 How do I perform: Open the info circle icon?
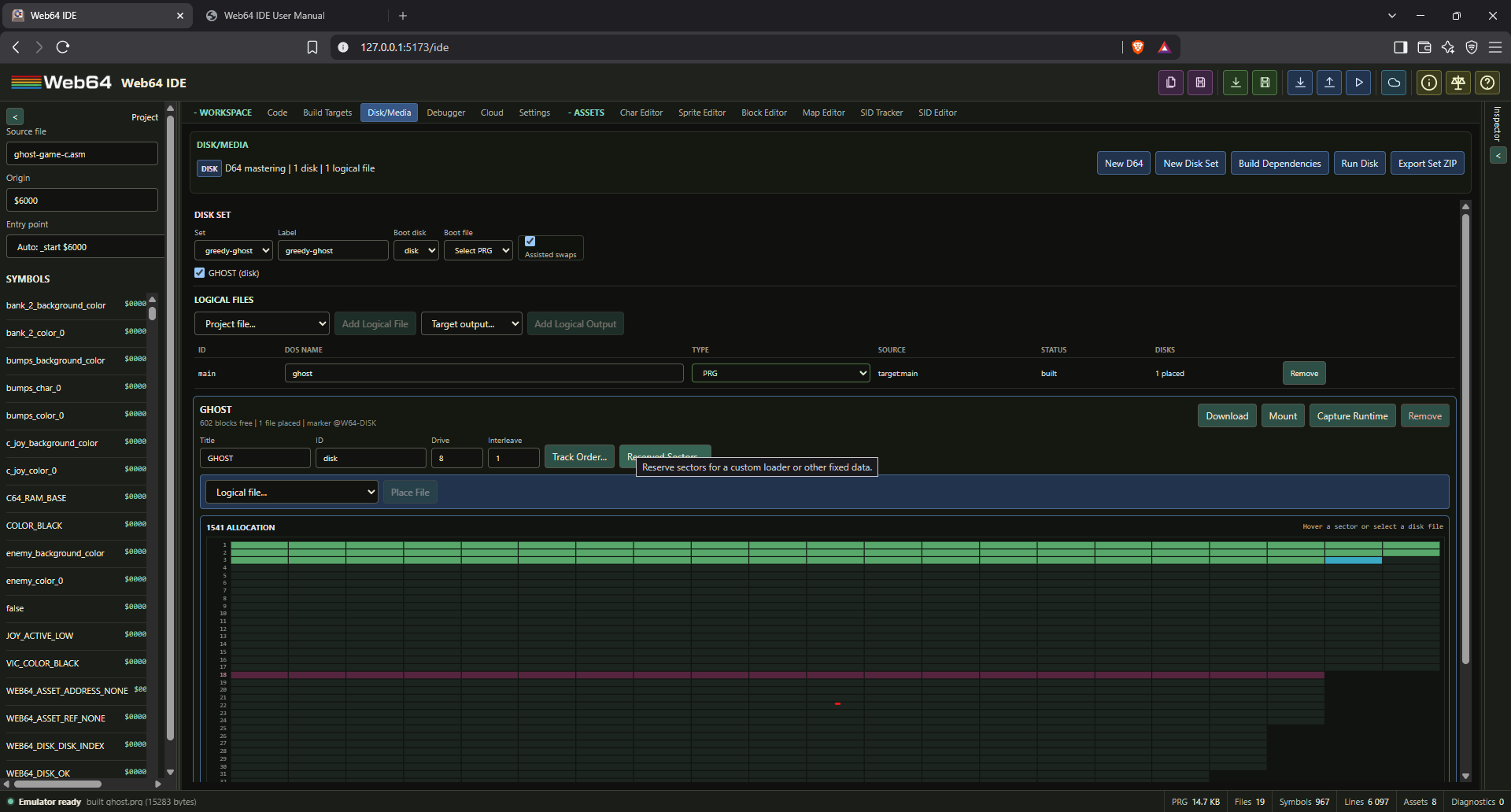point(1429,83)
